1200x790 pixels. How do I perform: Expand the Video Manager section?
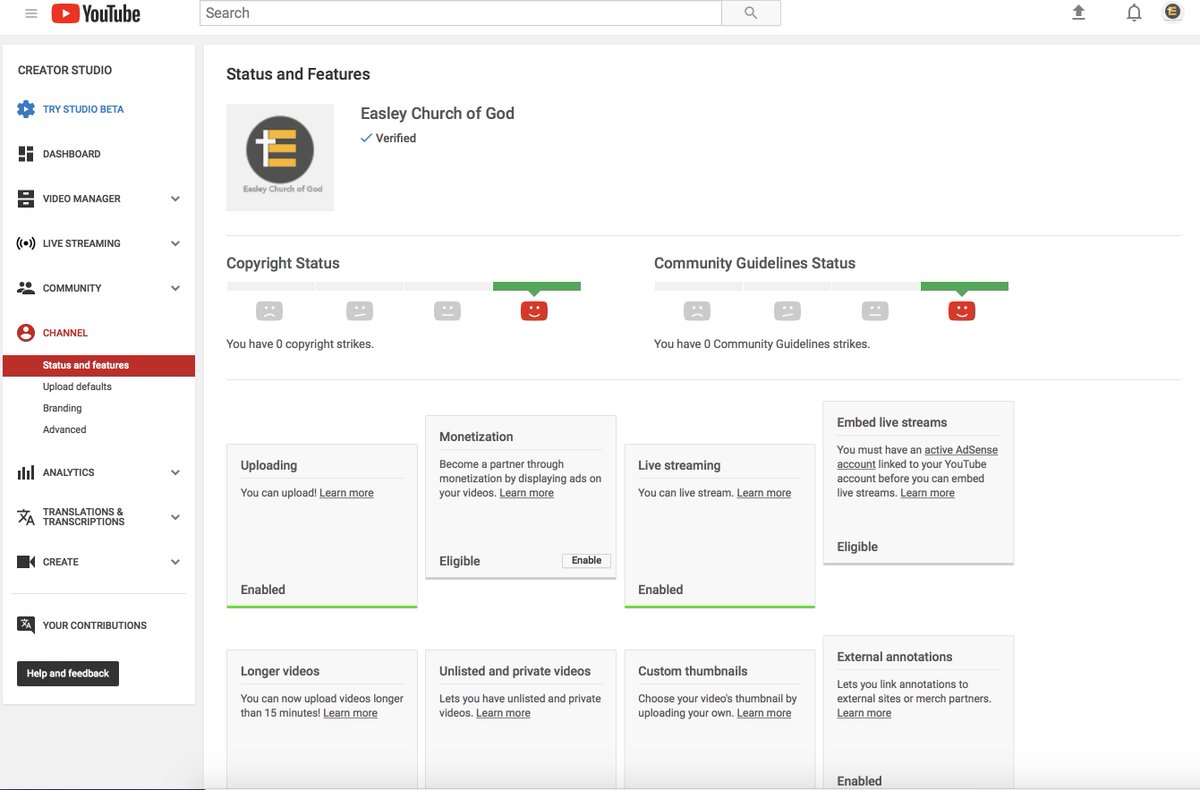click(x=175, y=199)
